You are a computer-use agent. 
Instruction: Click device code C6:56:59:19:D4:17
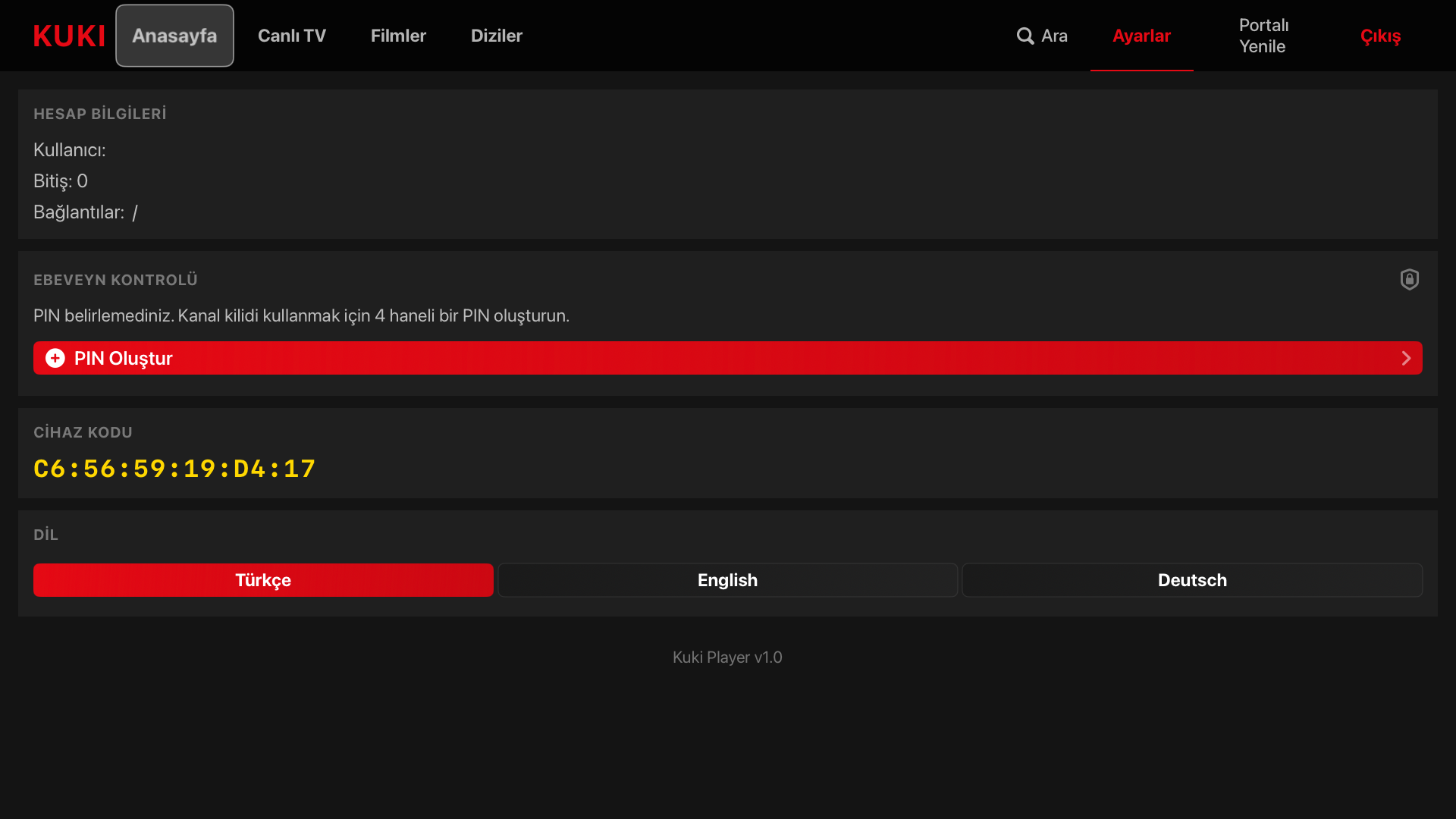174,469
